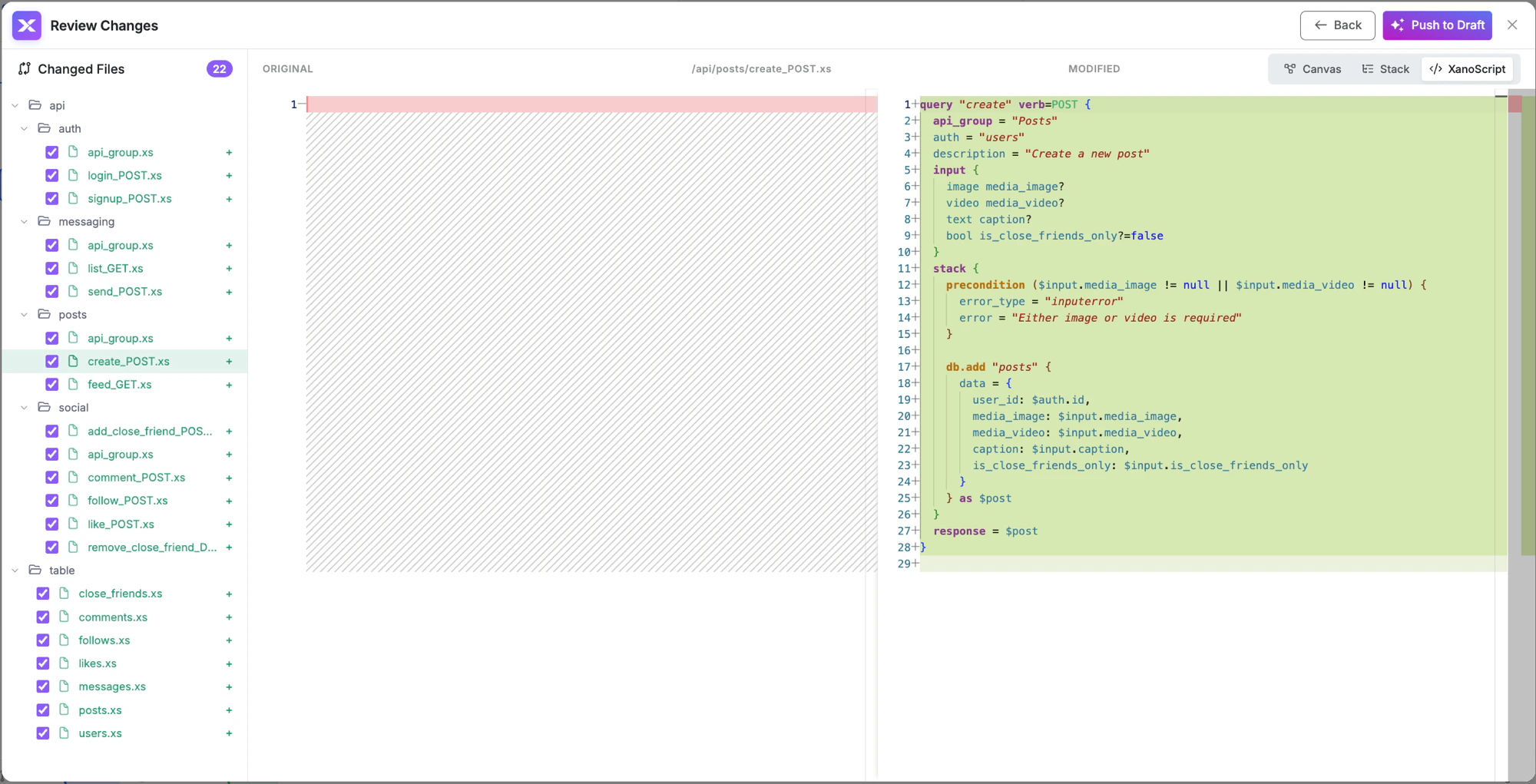Click the table folder icon

[35, 570]
